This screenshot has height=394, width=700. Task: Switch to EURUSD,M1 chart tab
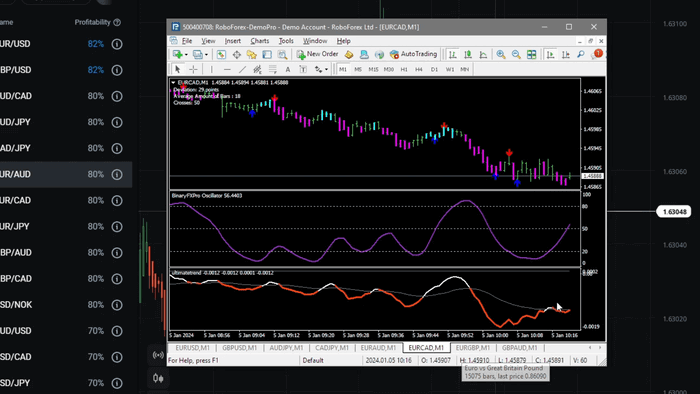tap(192, 348)
